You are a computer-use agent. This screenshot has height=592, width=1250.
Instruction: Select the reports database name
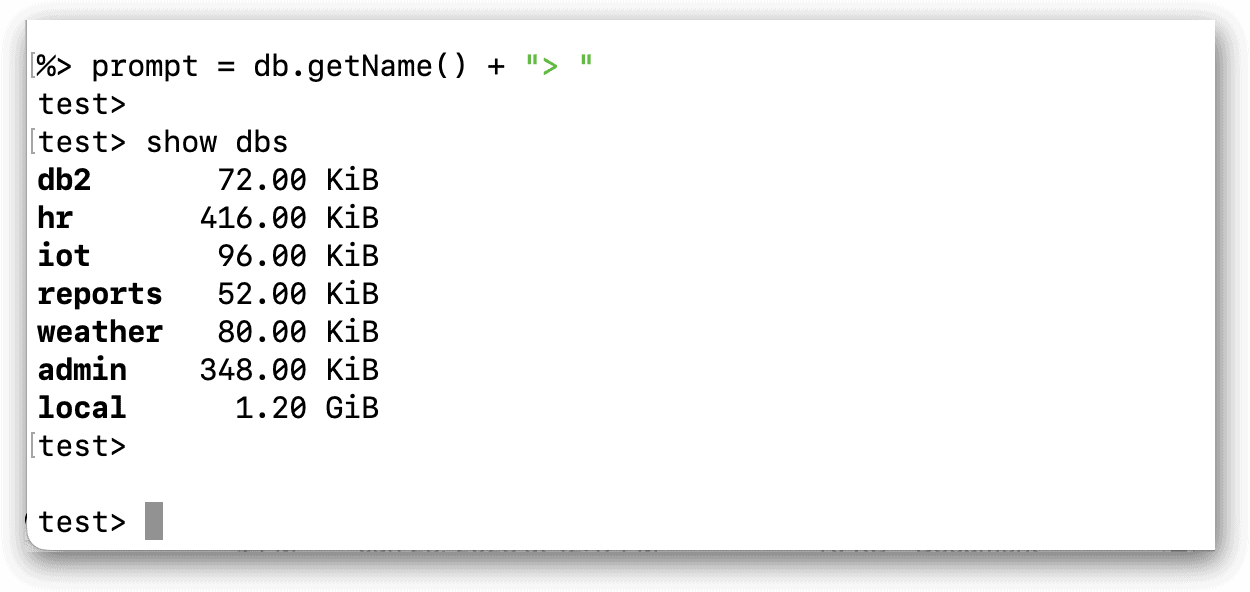pos(100,294)
